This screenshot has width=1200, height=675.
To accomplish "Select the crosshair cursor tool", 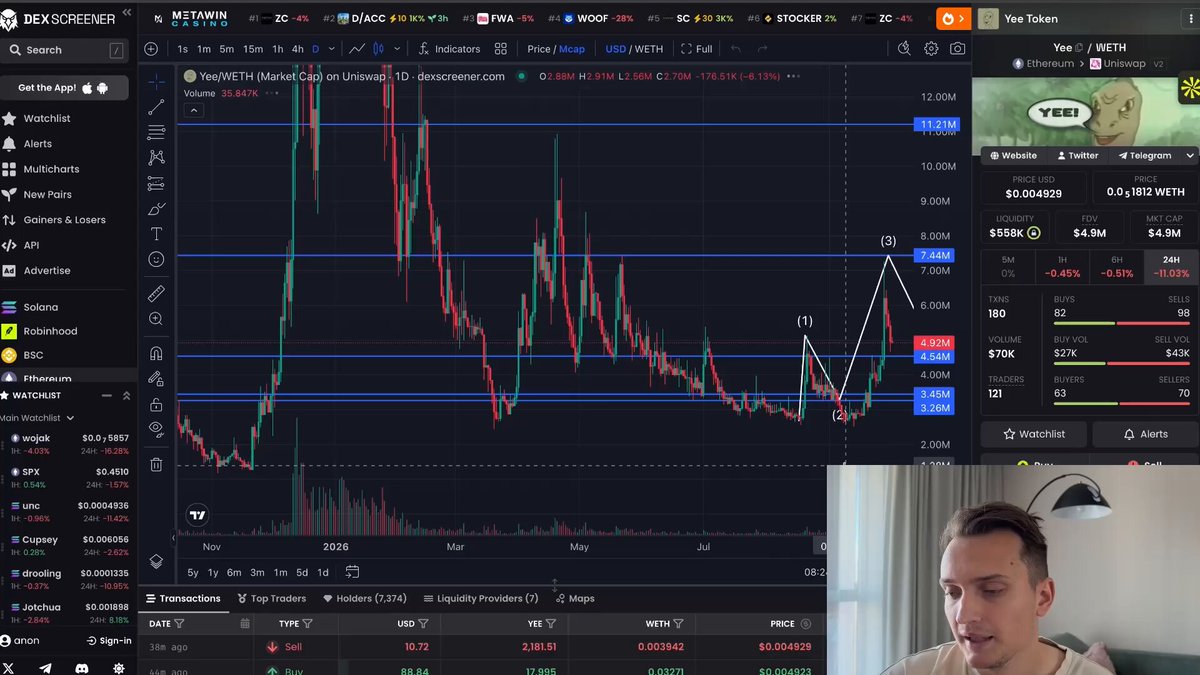I will 157,81.
